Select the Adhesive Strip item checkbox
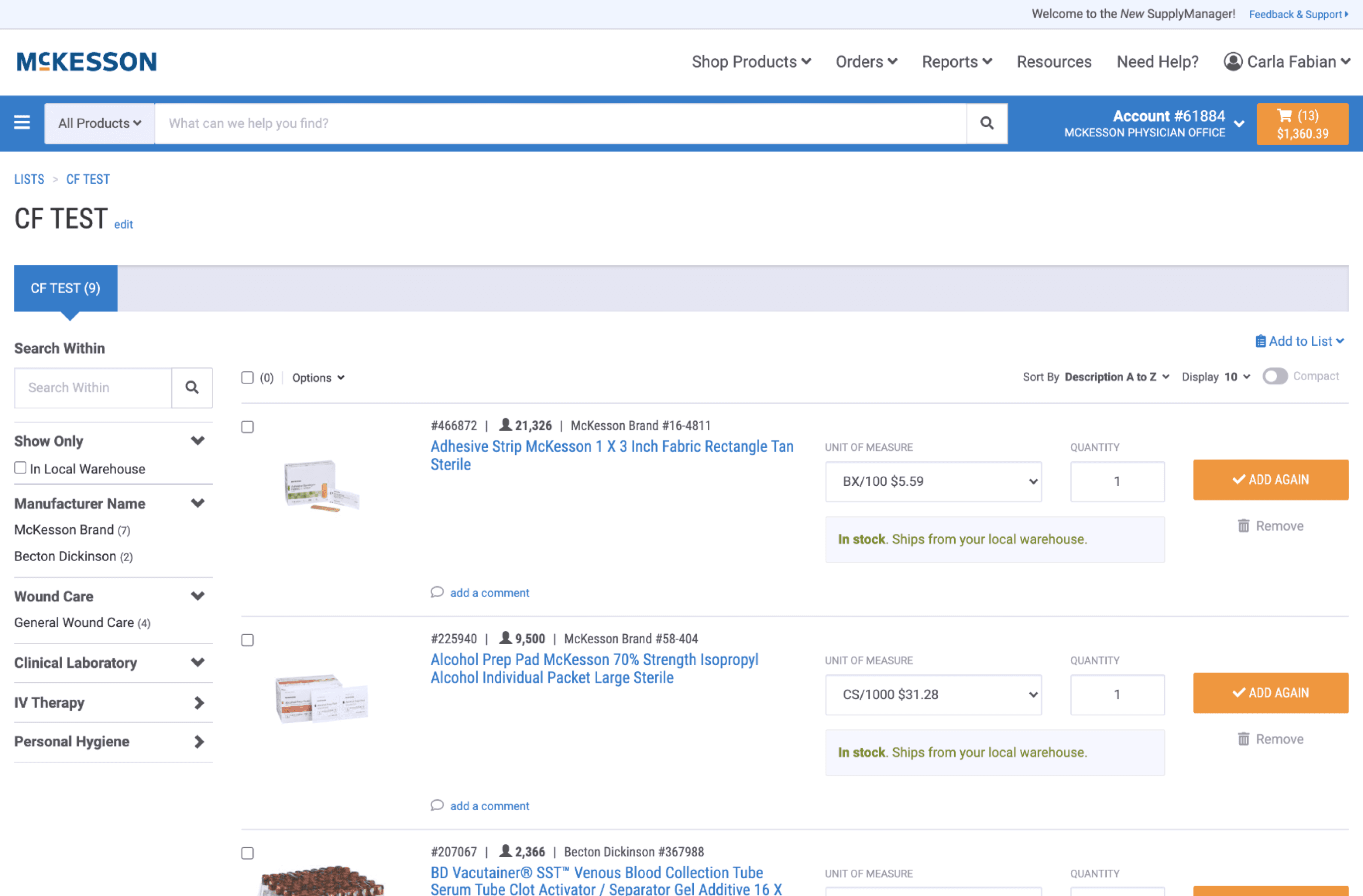Screen dimensions: 1363x896 click(247, 427)
